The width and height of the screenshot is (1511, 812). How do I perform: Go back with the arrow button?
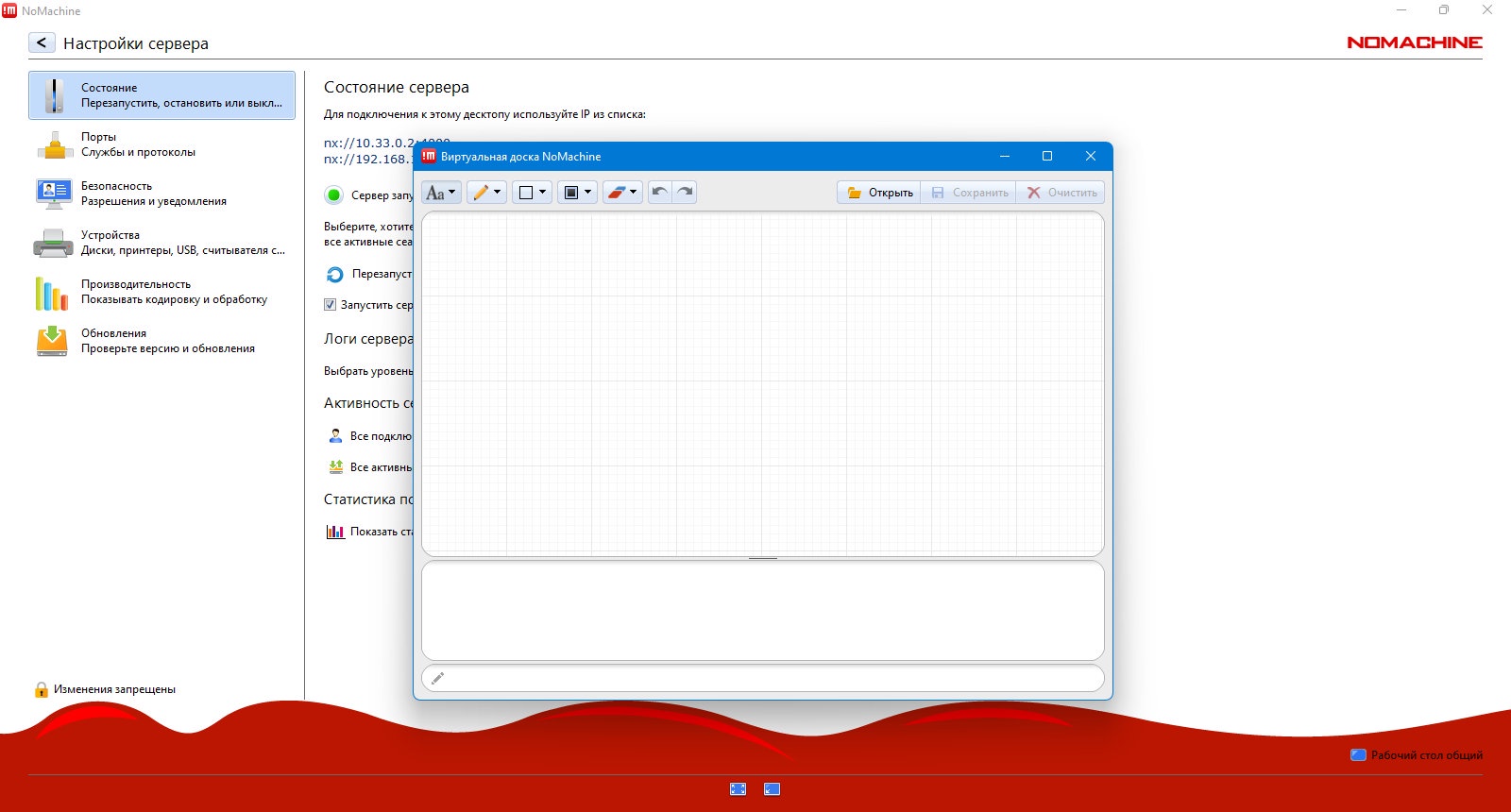42,42
